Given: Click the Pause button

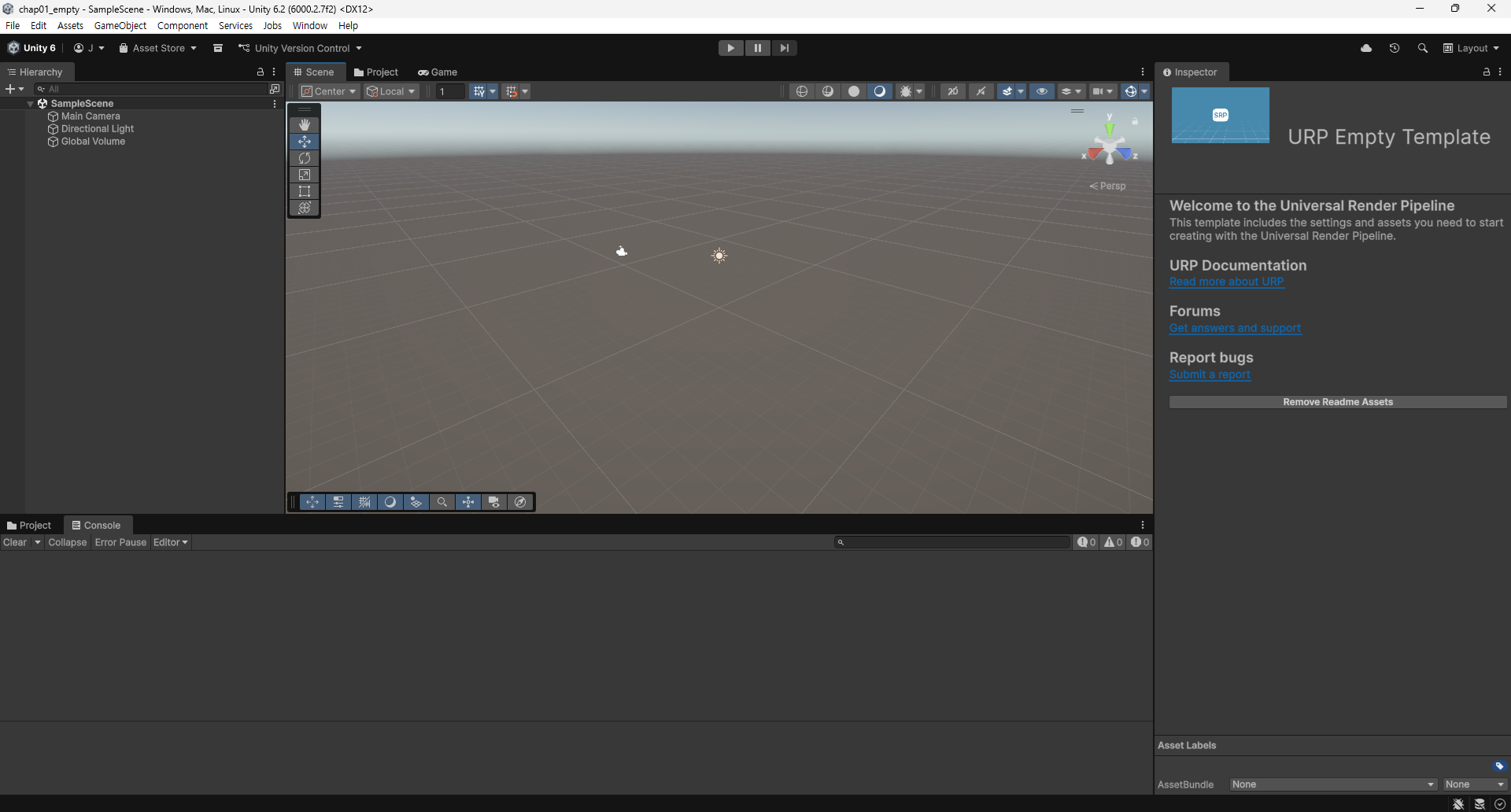Looking at the screenshot, I should pos(757,48).
